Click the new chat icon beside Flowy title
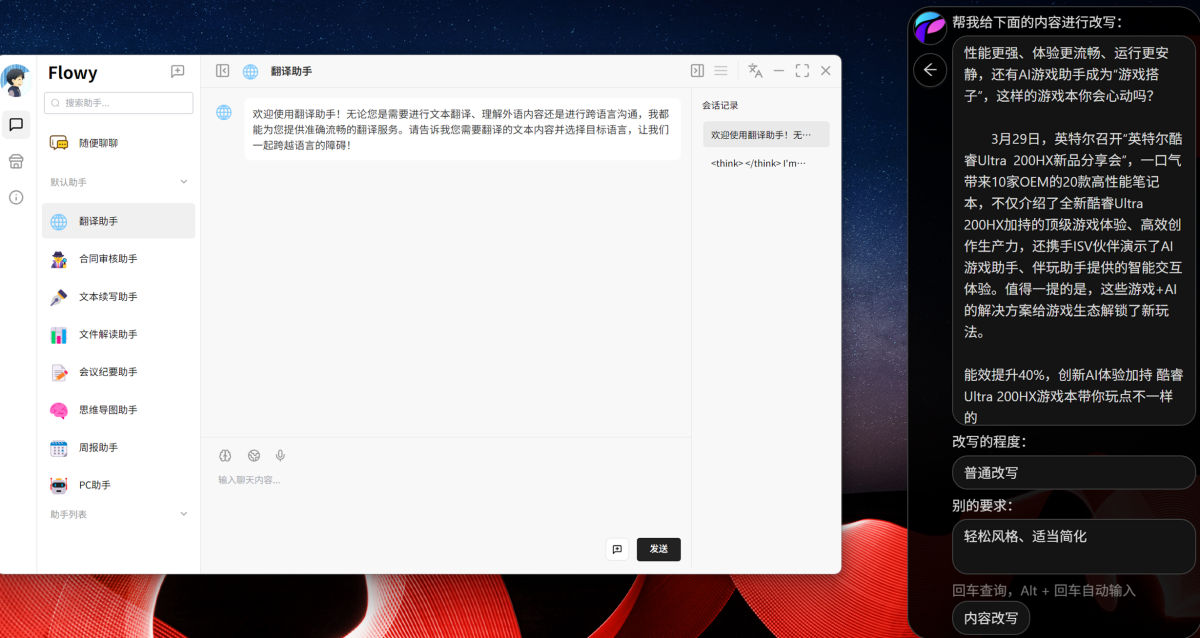The image size is (1200, 638). pos(177,72)
